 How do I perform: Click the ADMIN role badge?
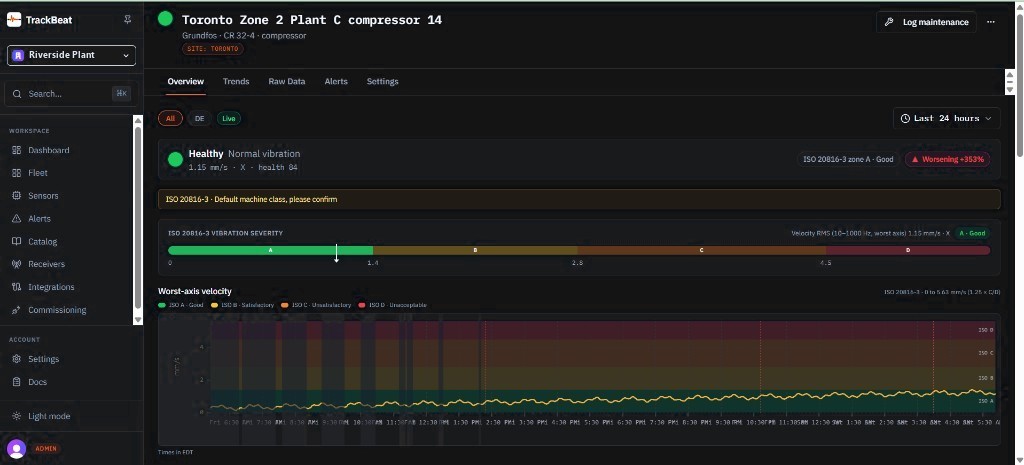point(46,449)
